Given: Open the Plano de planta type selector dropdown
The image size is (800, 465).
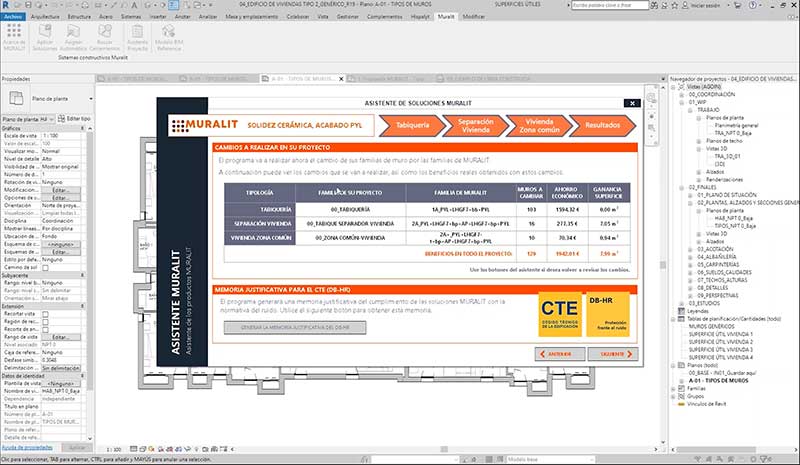Looking at the screenshot, I should 91,99.
